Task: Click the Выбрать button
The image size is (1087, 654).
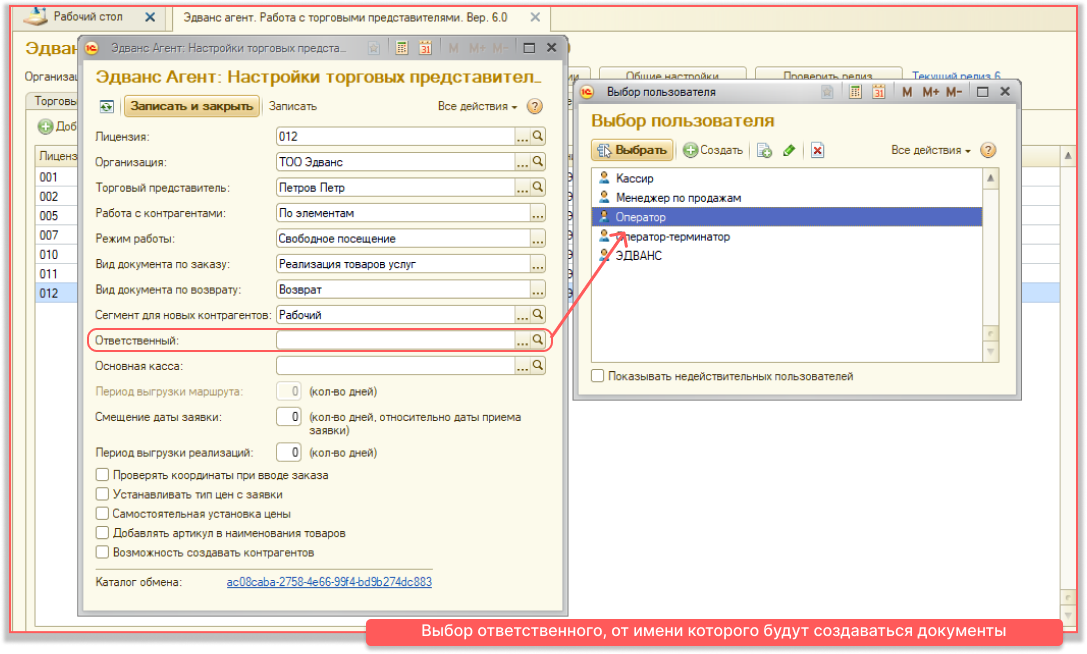Action: point(632,150)
